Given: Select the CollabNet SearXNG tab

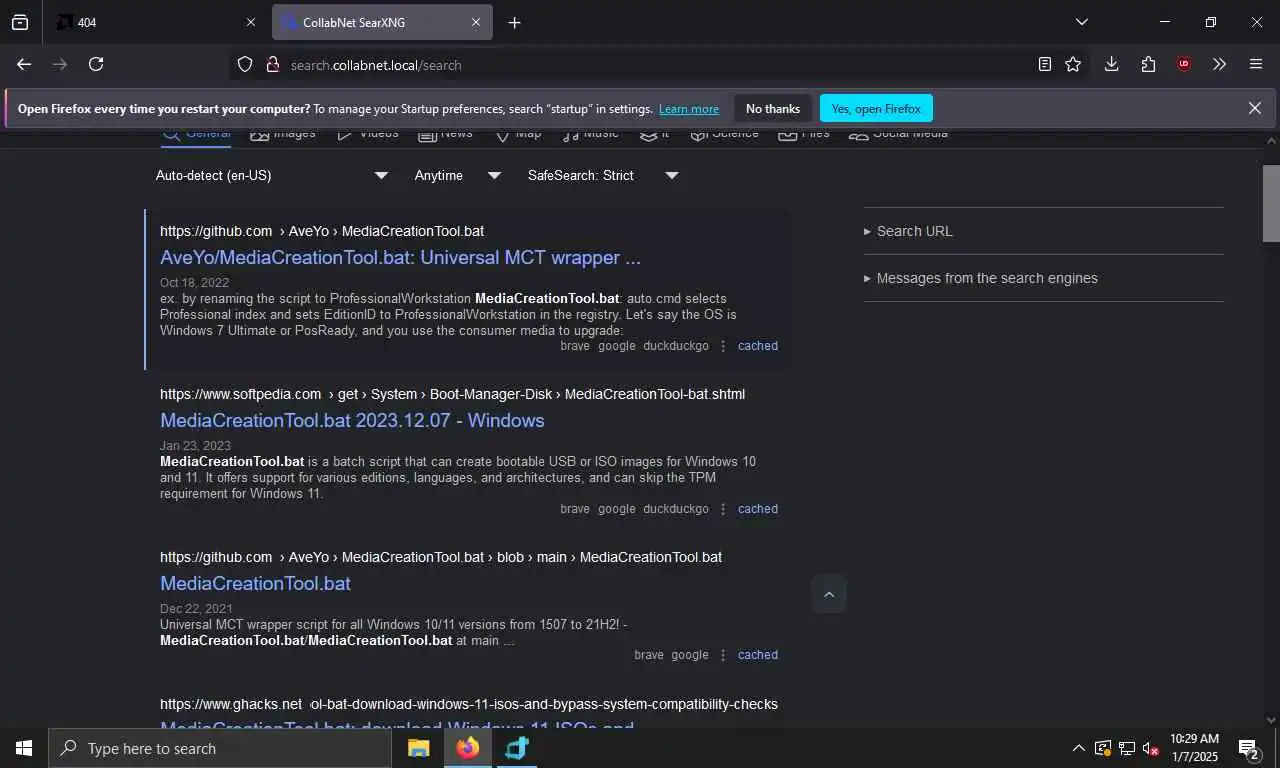Looking at the screenshot, I should click(x=382, y=22).
